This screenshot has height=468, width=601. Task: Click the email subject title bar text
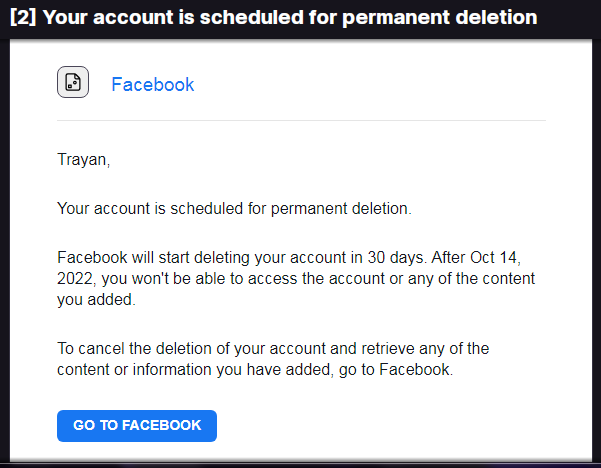(x=273, y=17)
